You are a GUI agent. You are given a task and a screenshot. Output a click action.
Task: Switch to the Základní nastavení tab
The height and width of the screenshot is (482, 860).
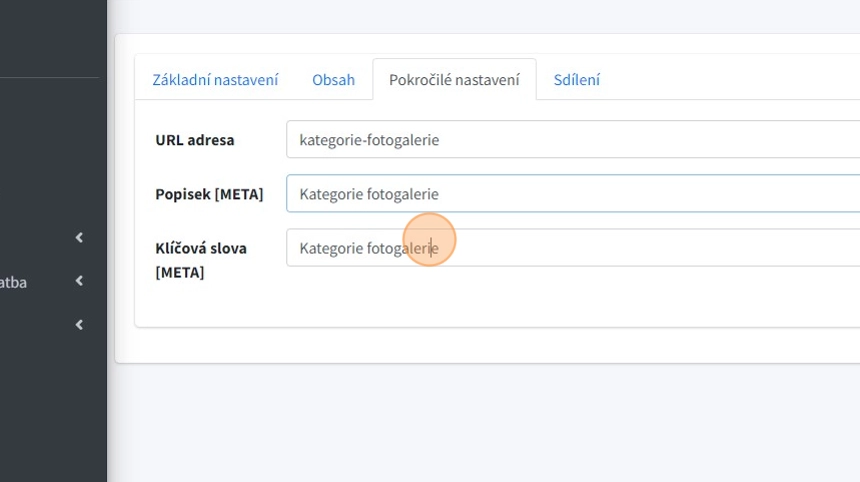[x=215, y=80]
